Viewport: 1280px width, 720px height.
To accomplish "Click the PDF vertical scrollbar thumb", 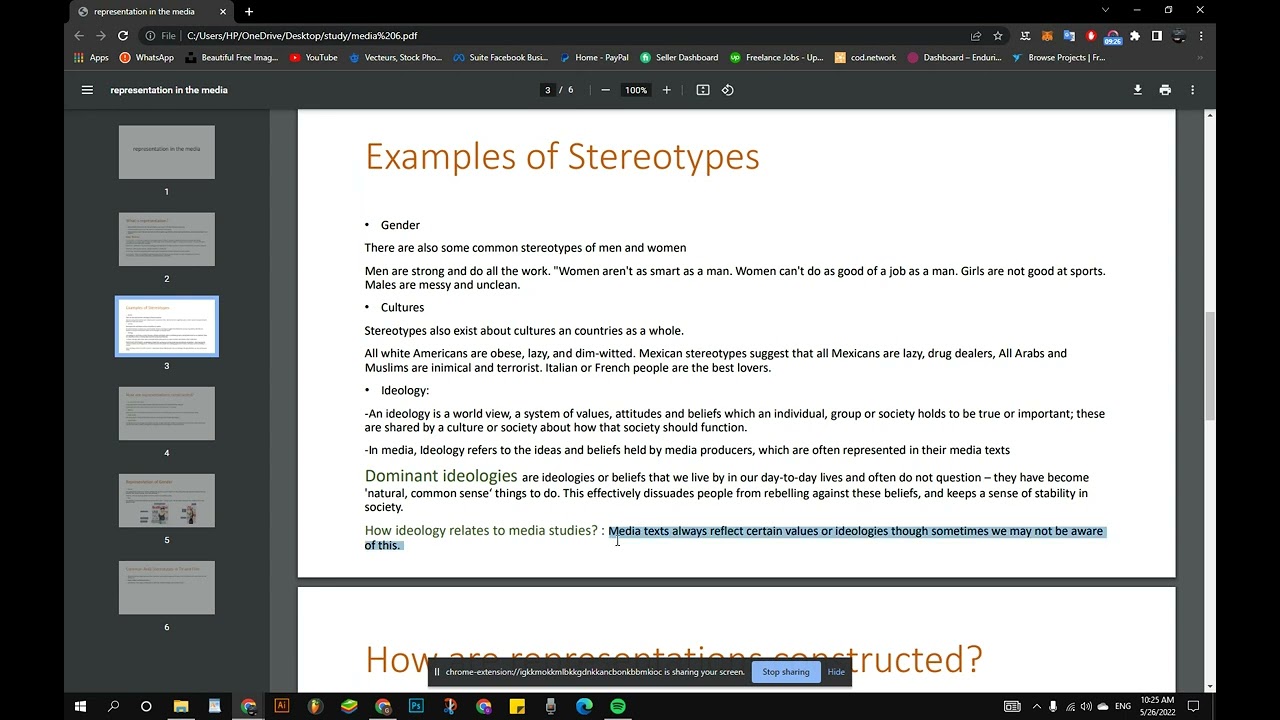I will point(1210,365).
